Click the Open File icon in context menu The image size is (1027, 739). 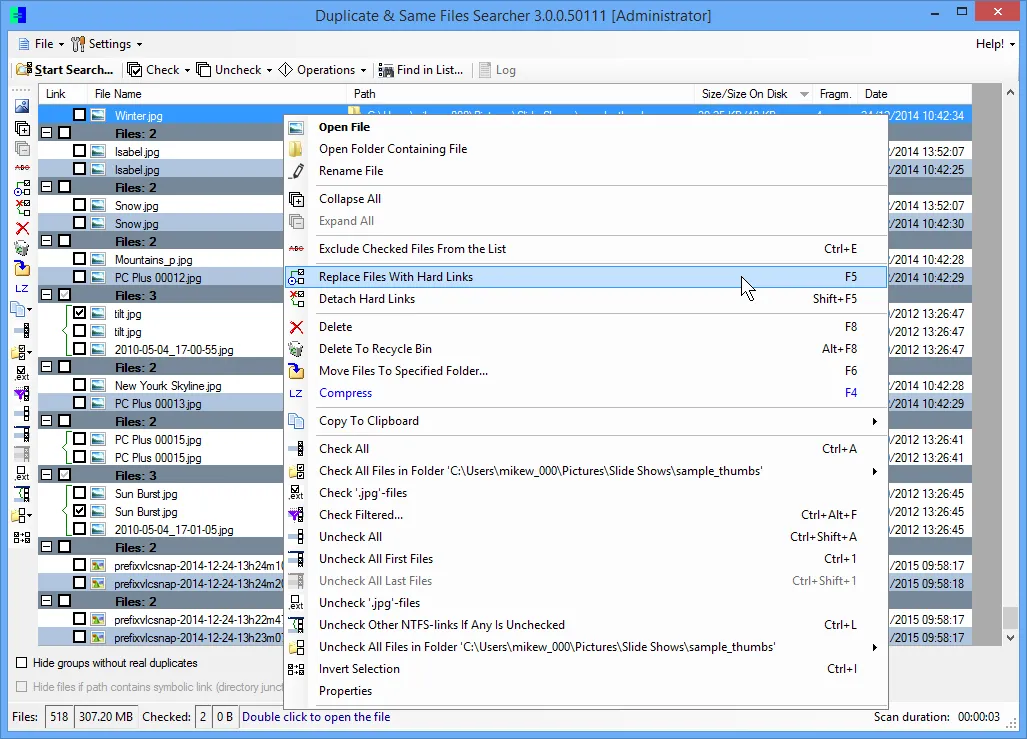click(x=296, y=128)
